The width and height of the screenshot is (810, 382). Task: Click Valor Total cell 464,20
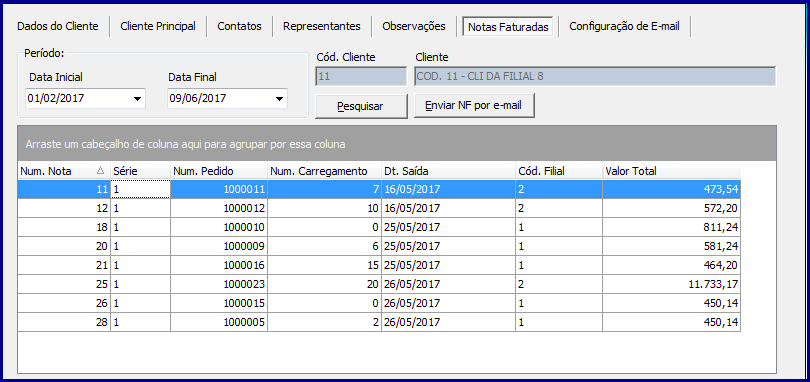tap(672, 266)
